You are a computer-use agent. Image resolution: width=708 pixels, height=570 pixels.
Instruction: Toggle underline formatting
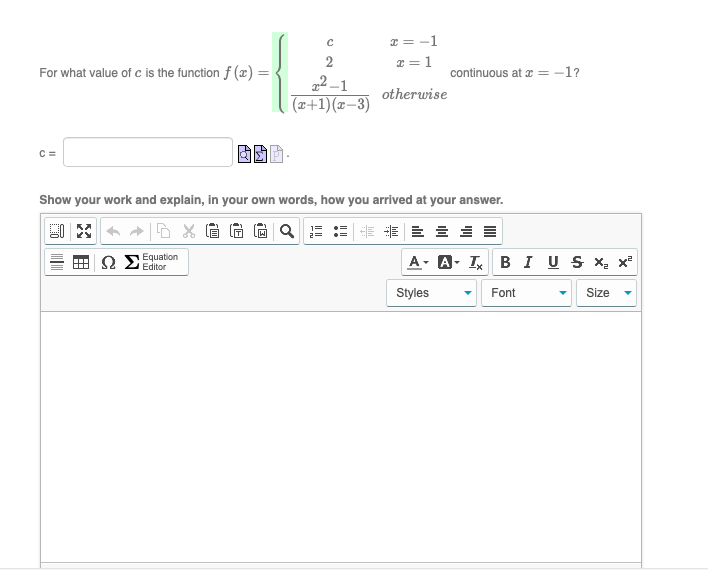point(553,262)
